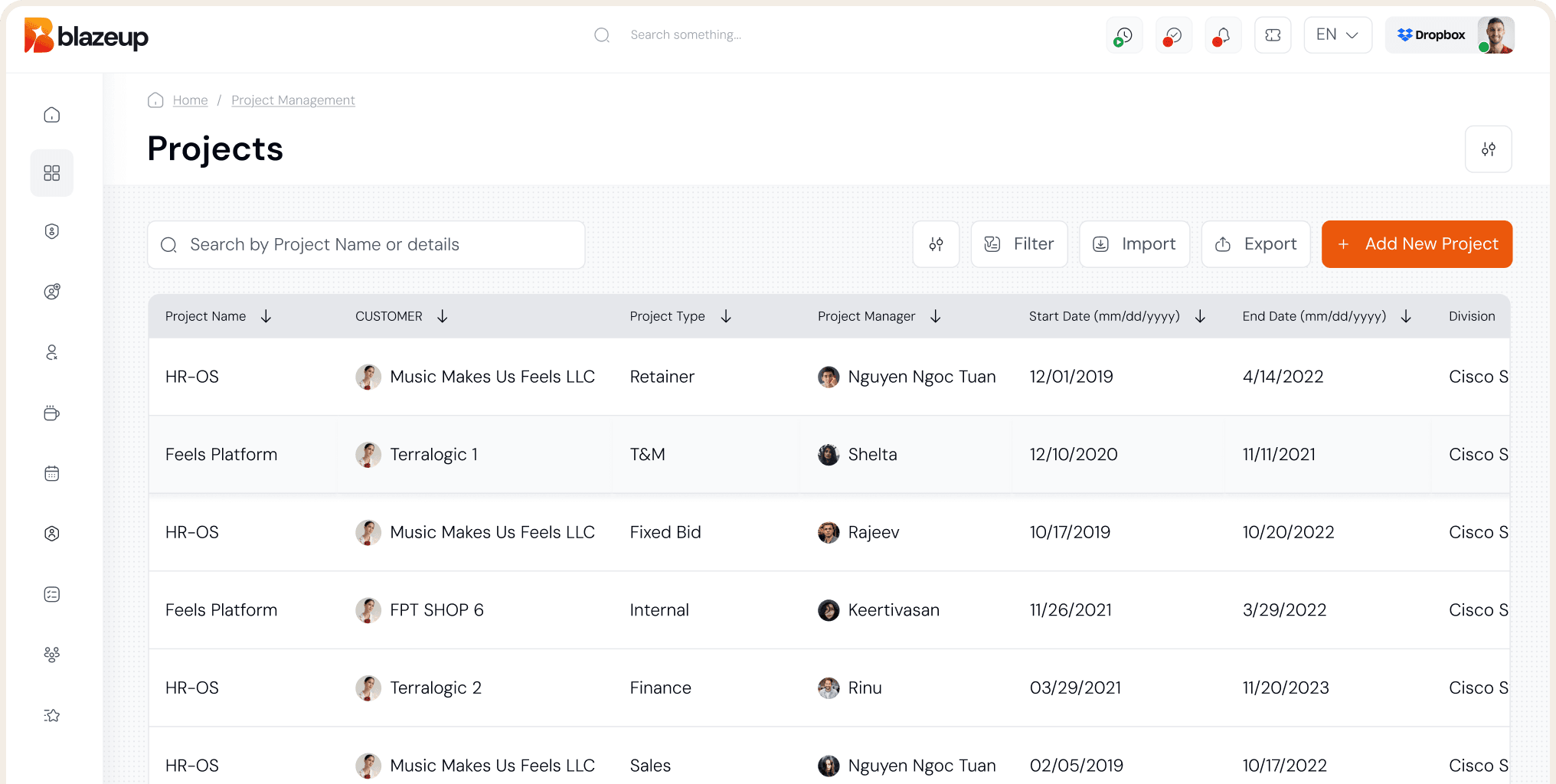Screen dimensions: 1556x784
Task: Open the Filter button
Action: pyautogui.click(x=1018, y=244)
